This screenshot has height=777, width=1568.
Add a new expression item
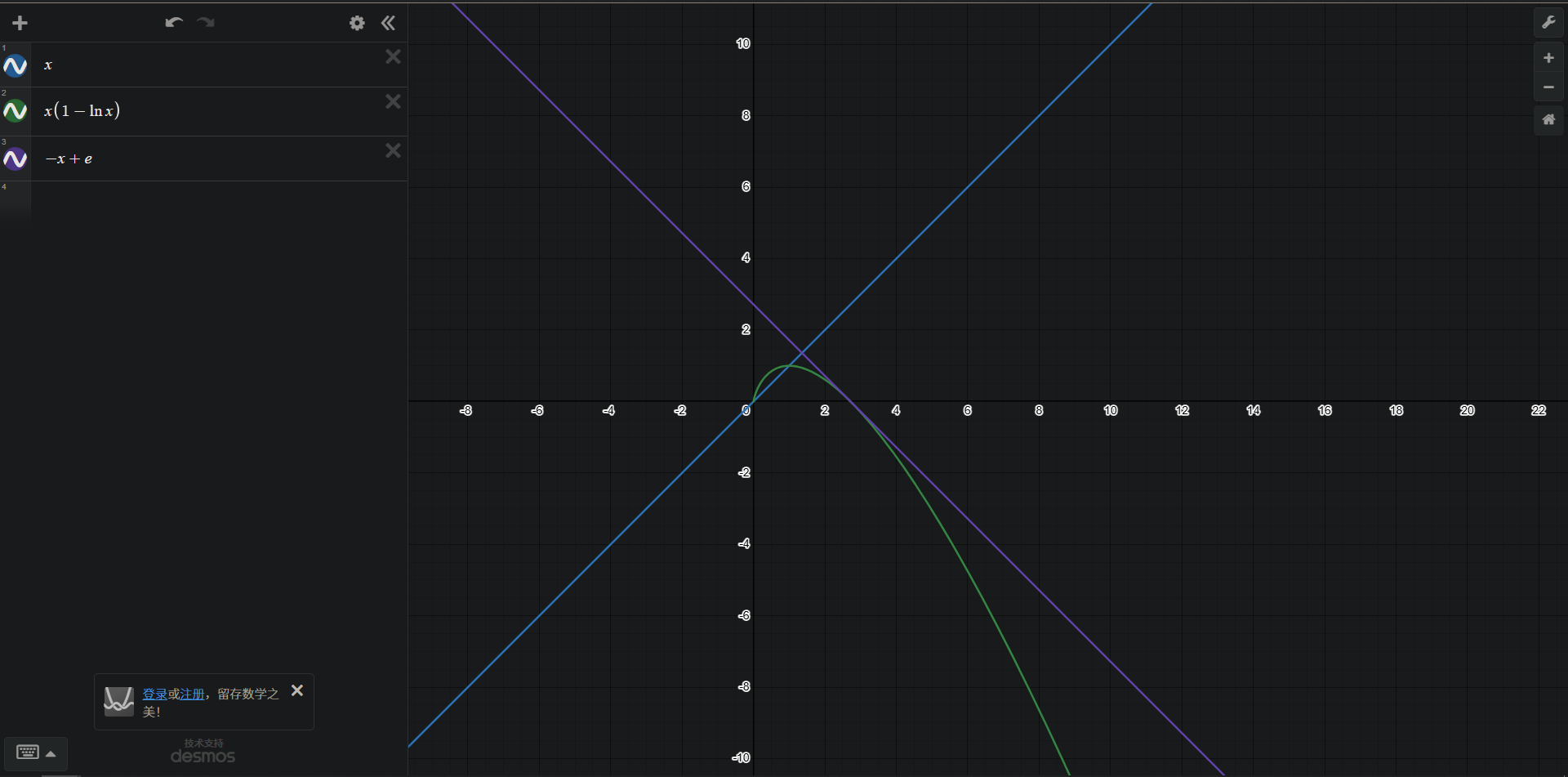pyautogui.click(x=20, y=23)
